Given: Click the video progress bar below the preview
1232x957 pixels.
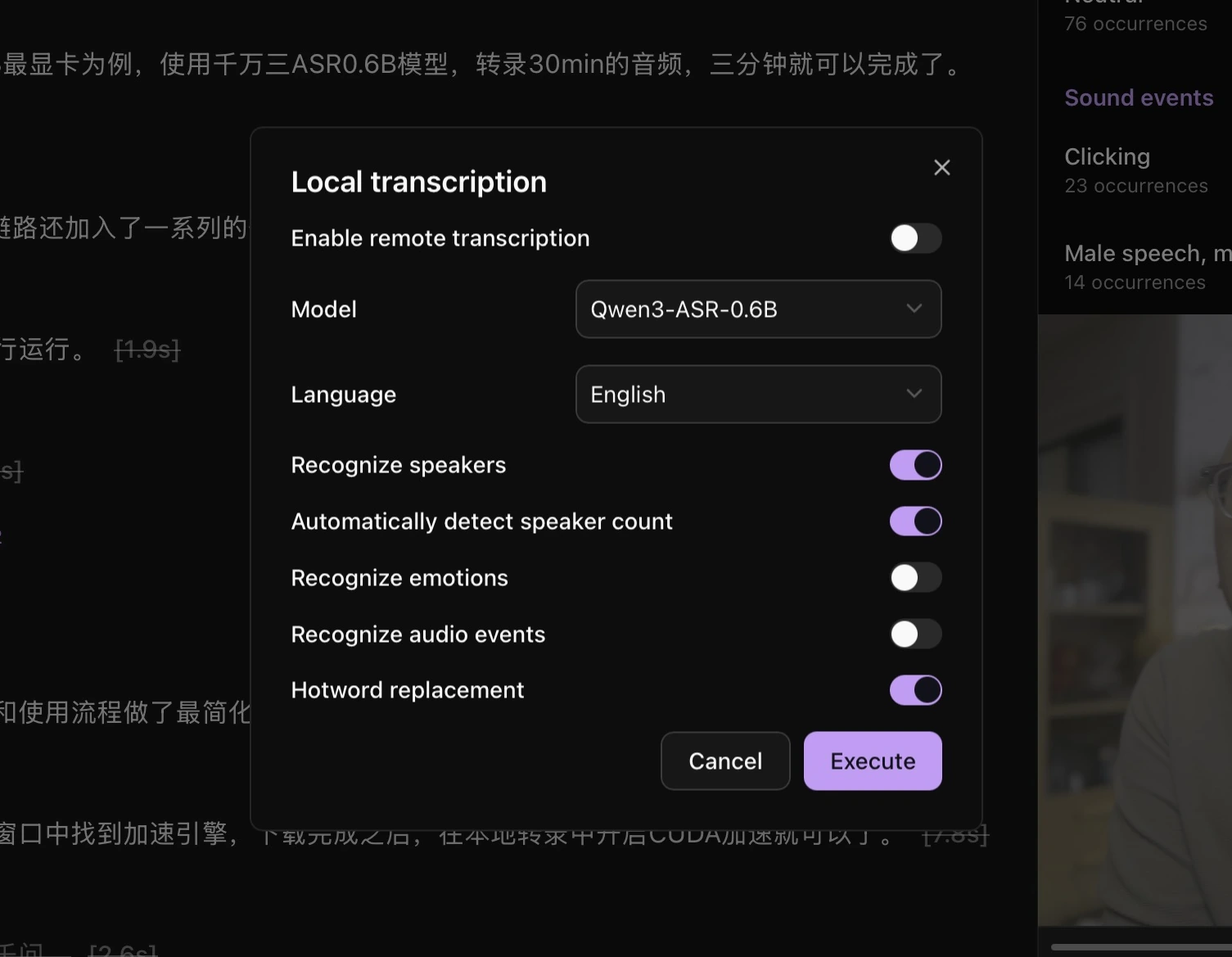Looking at the screenshot, I should click(1141, 948).
